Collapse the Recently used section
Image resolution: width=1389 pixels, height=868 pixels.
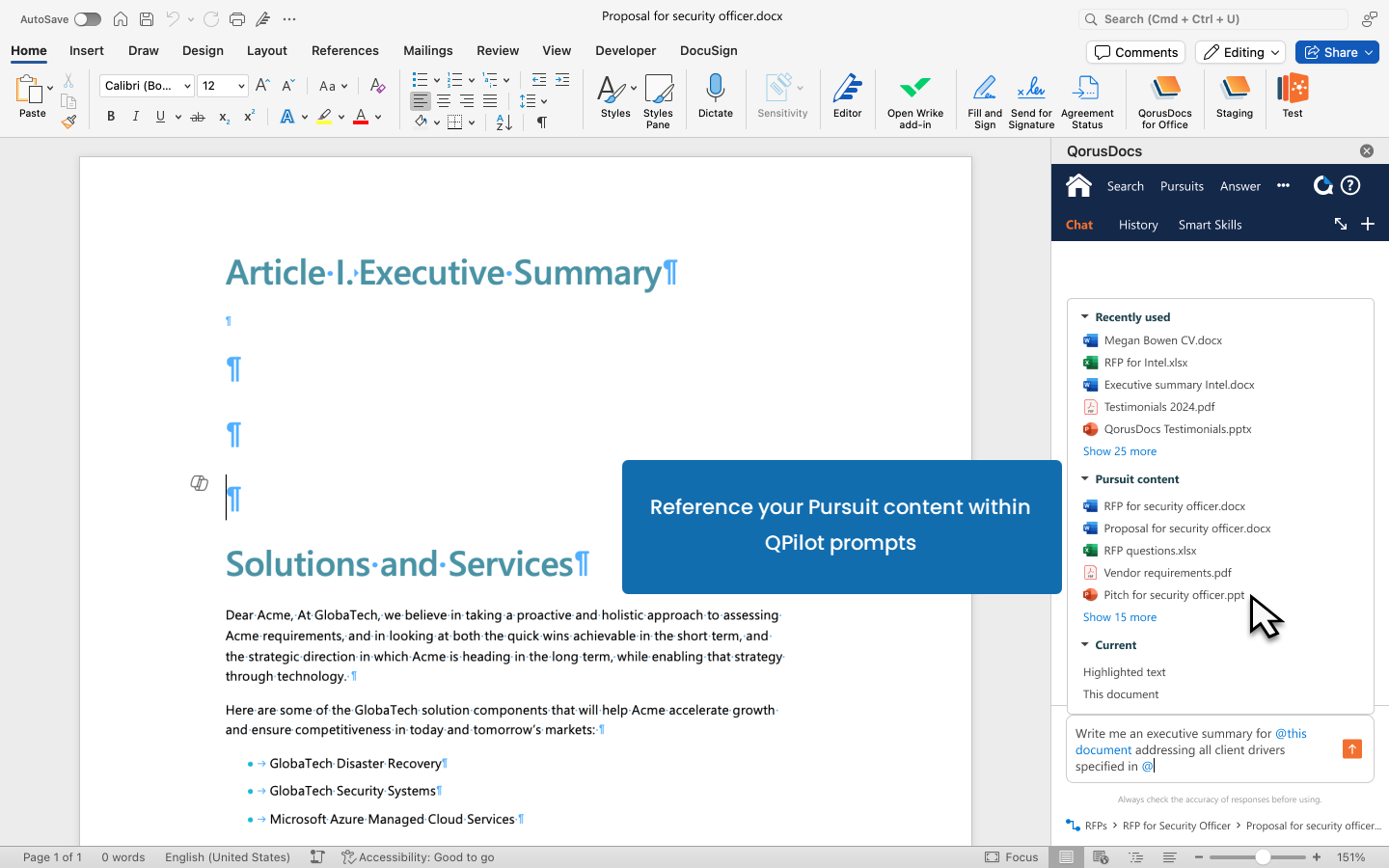click(x=1085, y=316)
